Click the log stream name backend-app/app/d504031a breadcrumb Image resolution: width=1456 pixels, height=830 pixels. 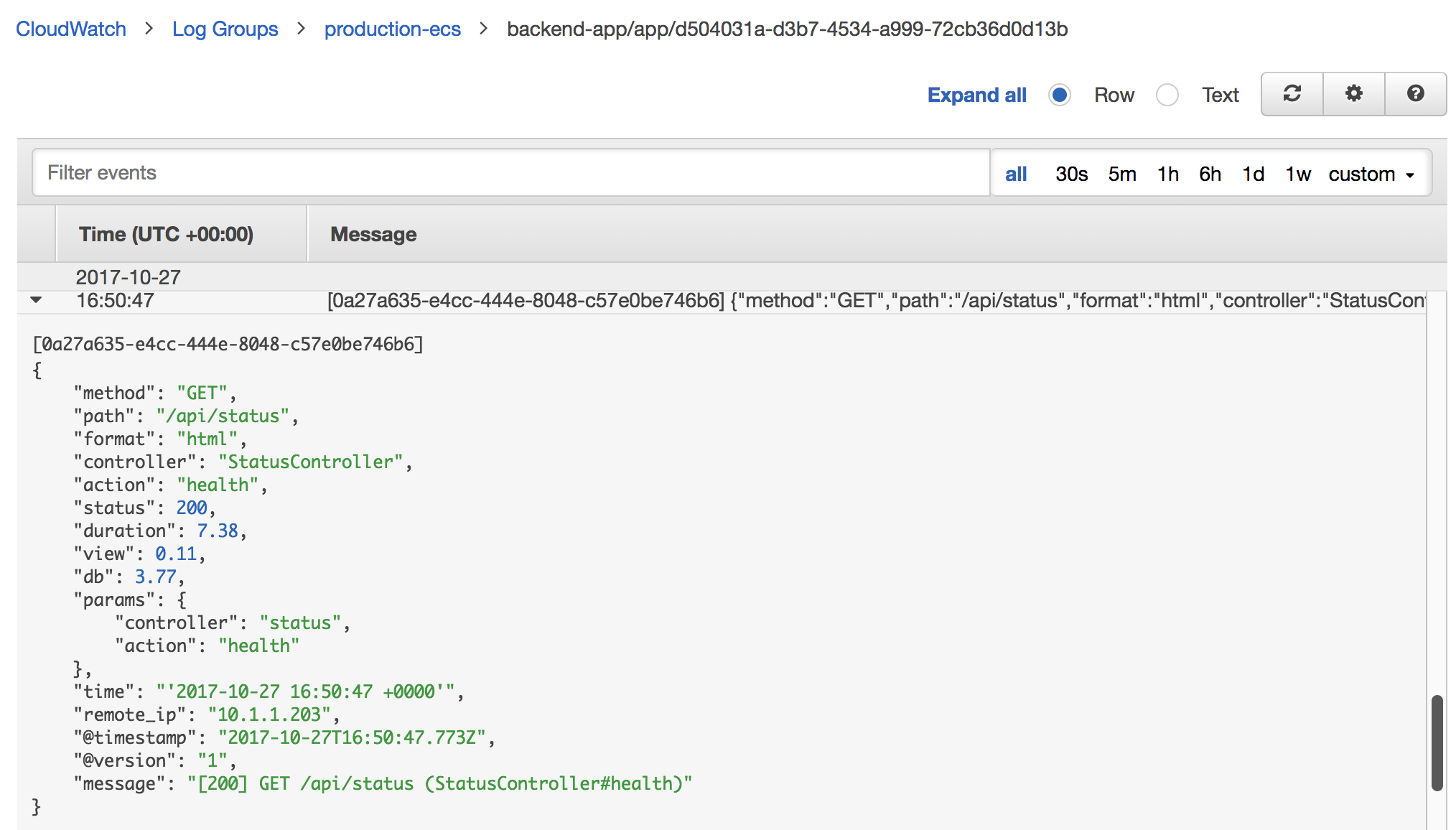[x=787, y=29]
